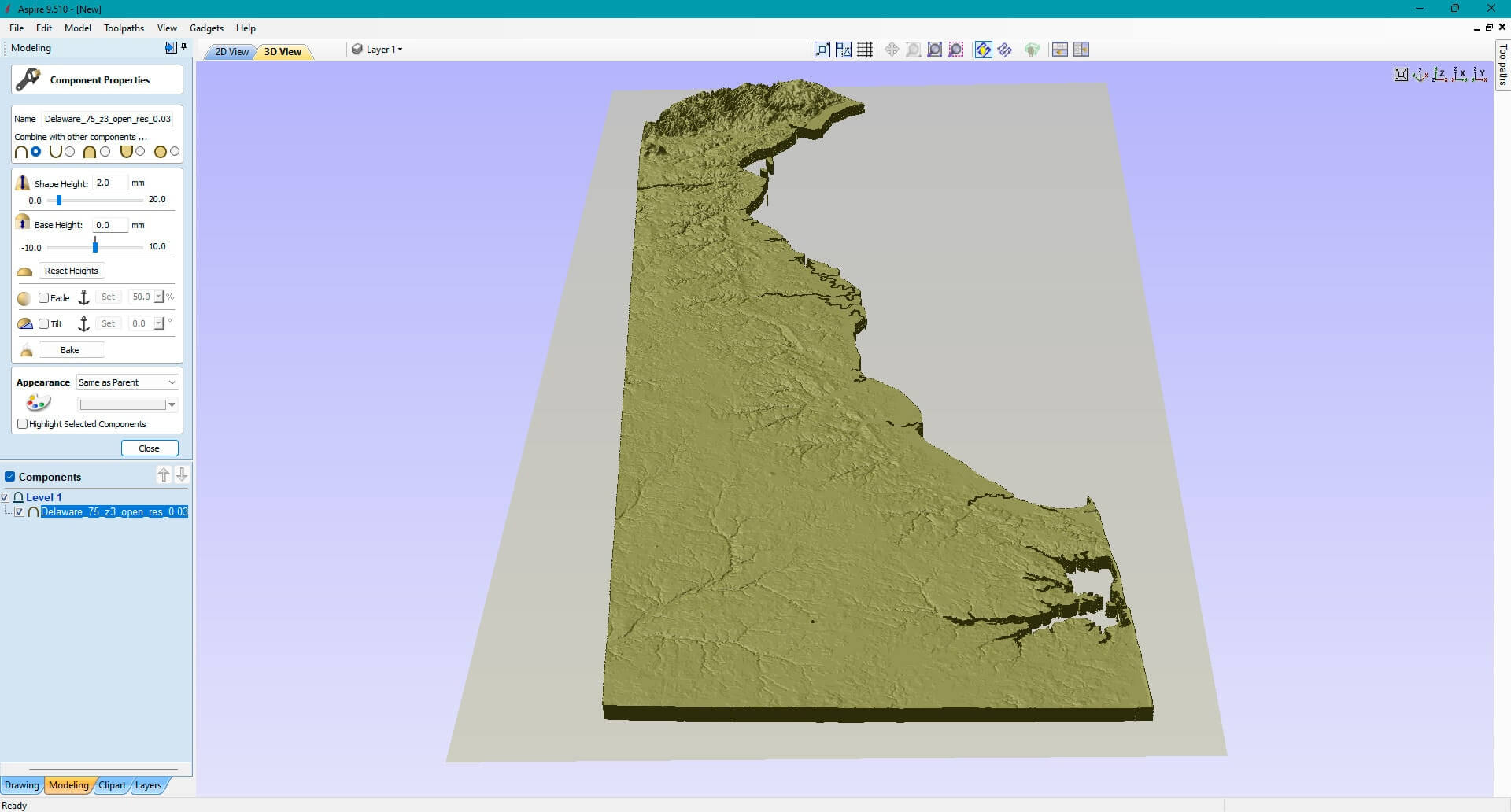Click the greyed green material icon
This screenshot has height=812, width=1511.
coord(1032,50)
